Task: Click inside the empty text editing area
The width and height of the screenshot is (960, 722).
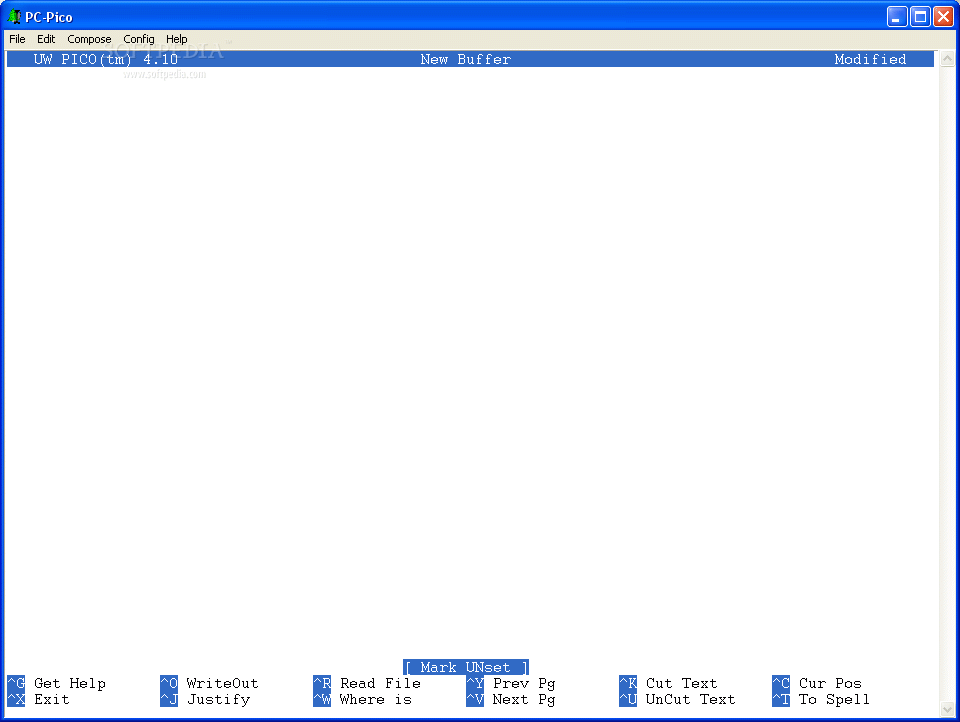Action: (x=470, y=361)
